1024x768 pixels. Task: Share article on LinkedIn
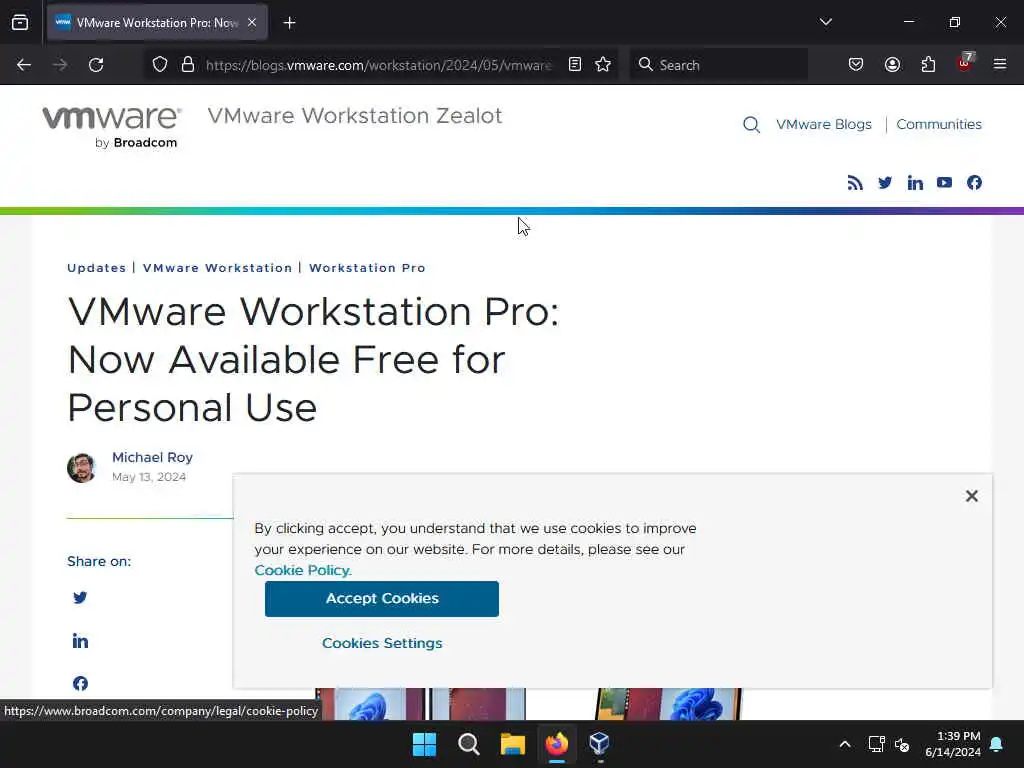(x=80, y=641)
